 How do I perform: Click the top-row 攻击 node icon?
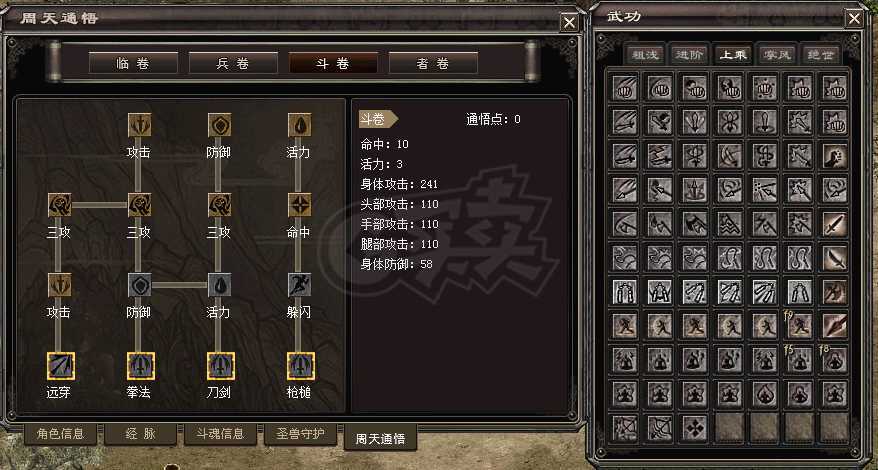[139, 125]
